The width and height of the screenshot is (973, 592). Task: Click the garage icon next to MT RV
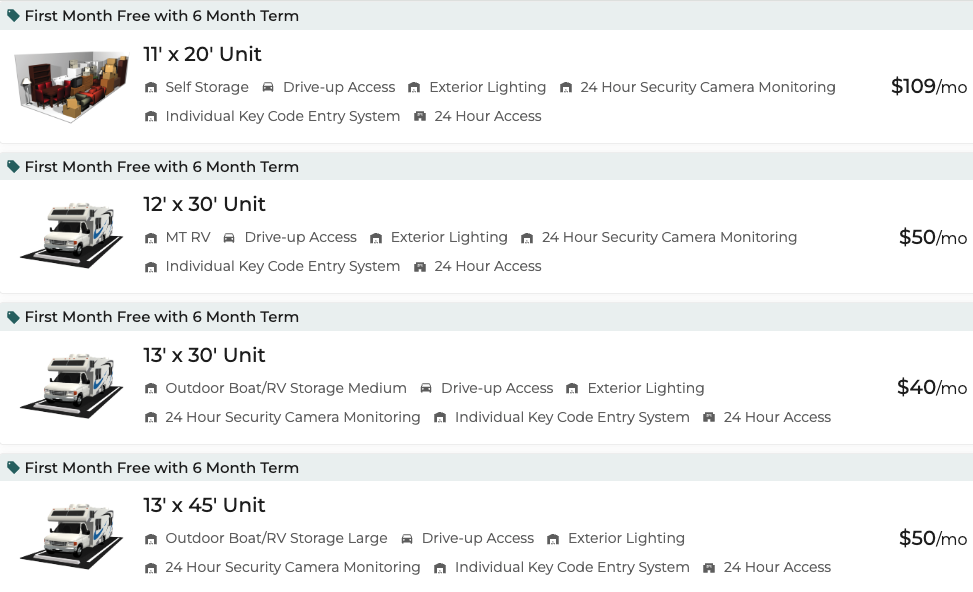(151, 238)
